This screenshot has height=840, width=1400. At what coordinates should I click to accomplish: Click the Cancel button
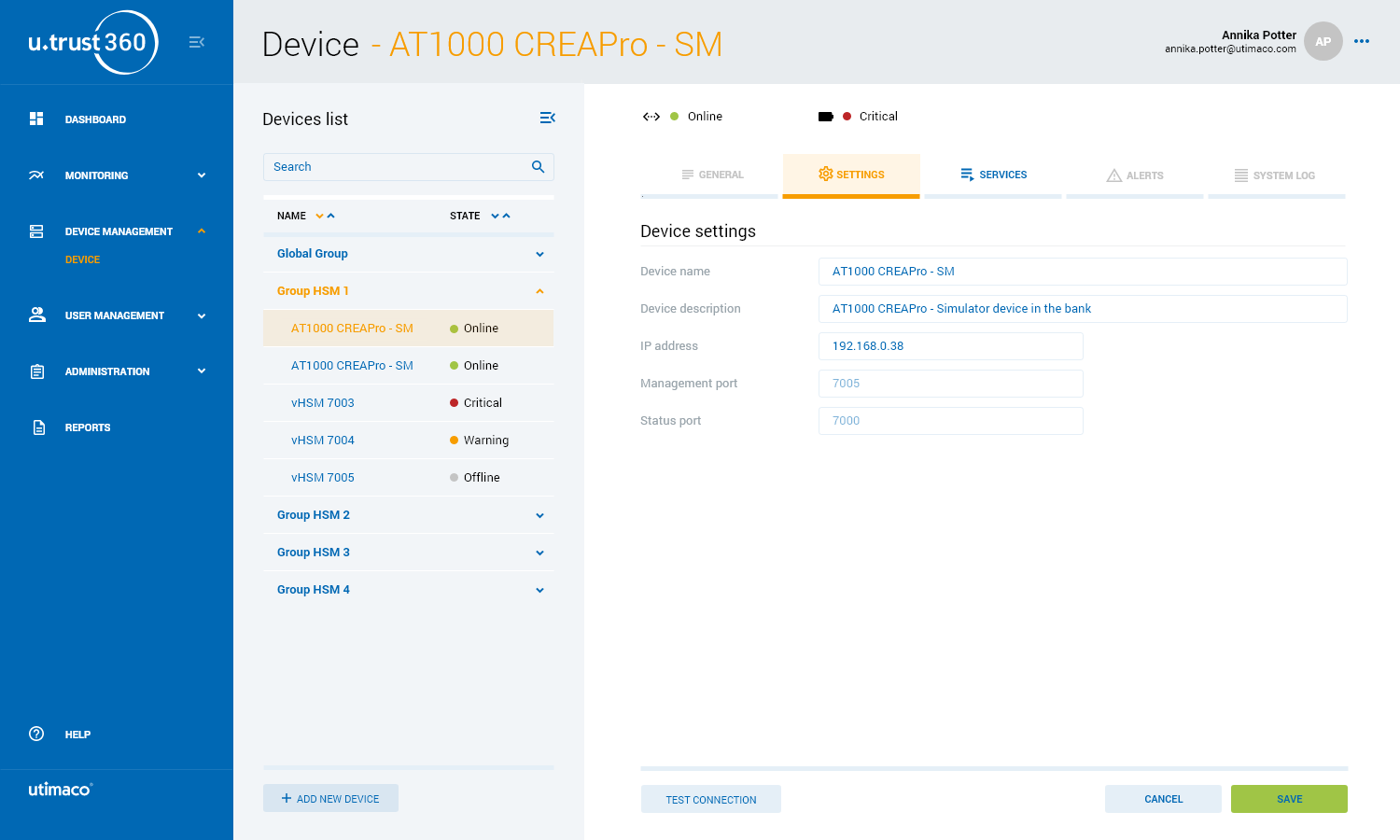coord(1163,799)
